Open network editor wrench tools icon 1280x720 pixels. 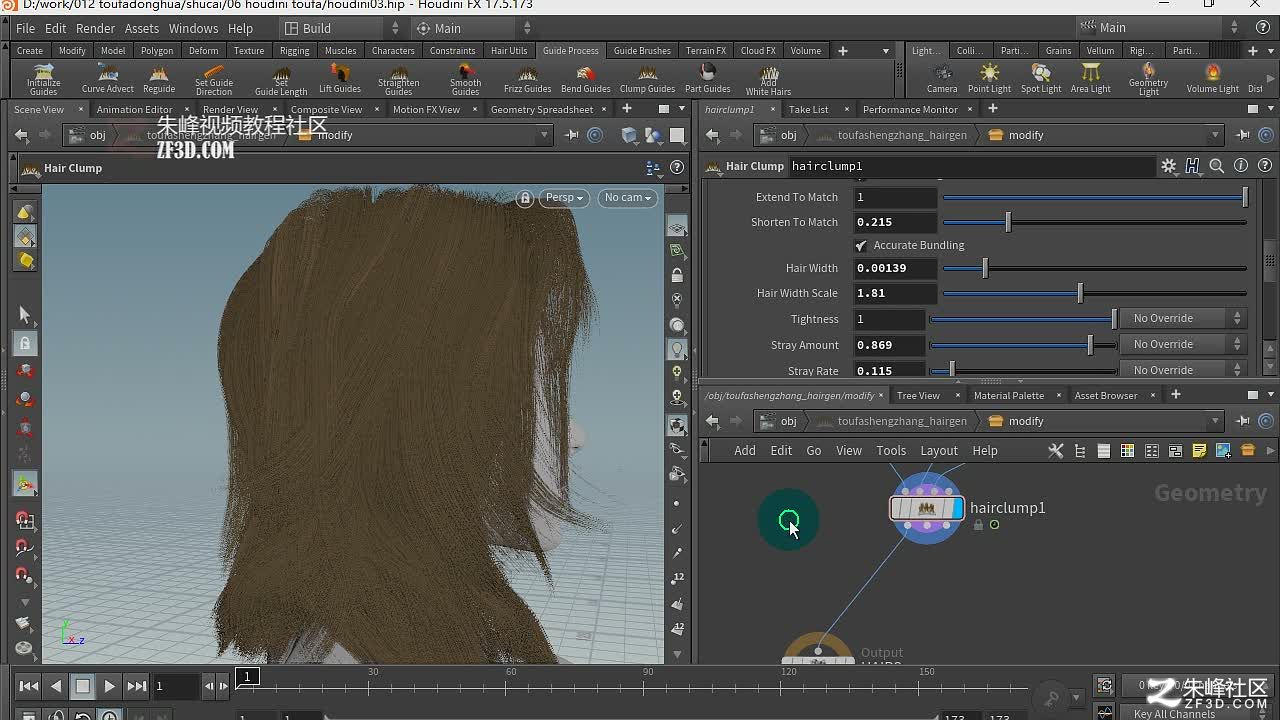click(x=1055, y=451)
